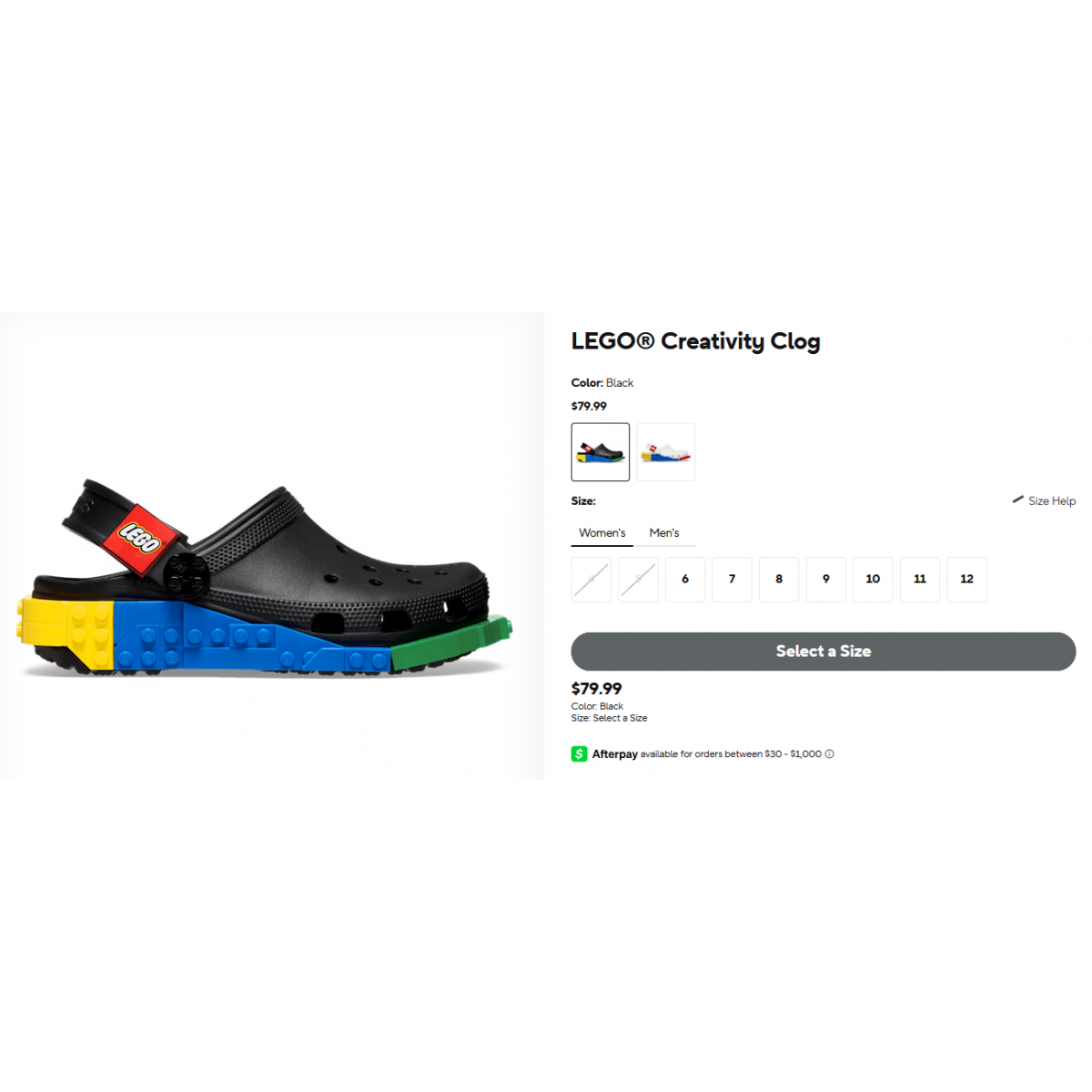Select the Black clog color swatch

click(x=601, y=452)
